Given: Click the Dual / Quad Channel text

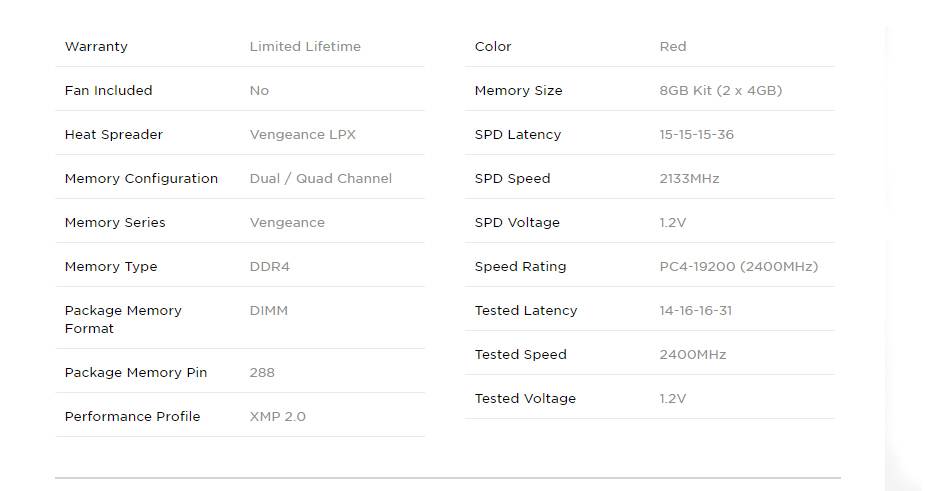Looking at the screenshot, I should 320,179.
